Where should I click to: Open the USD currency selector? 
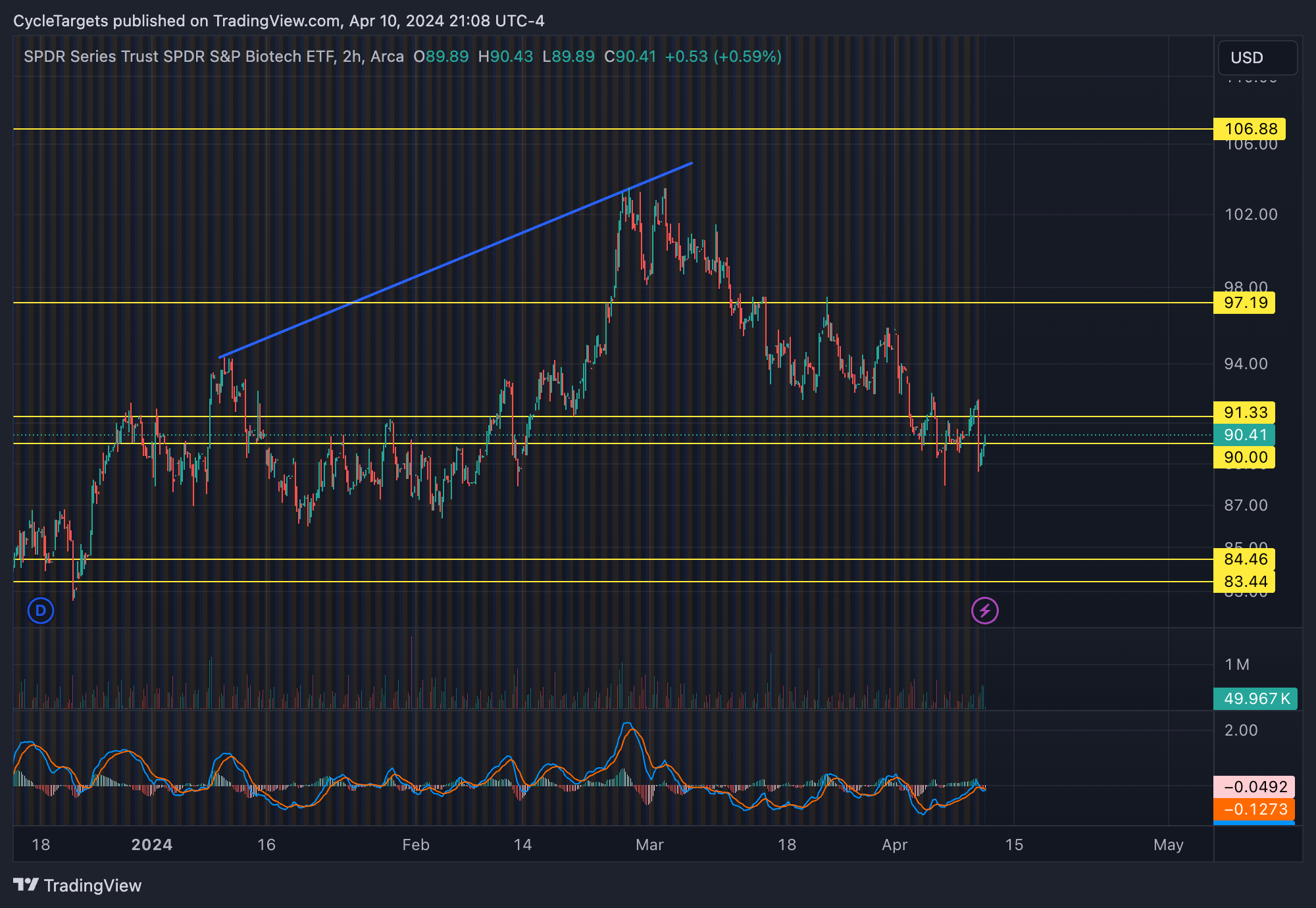coord(1257,58)
